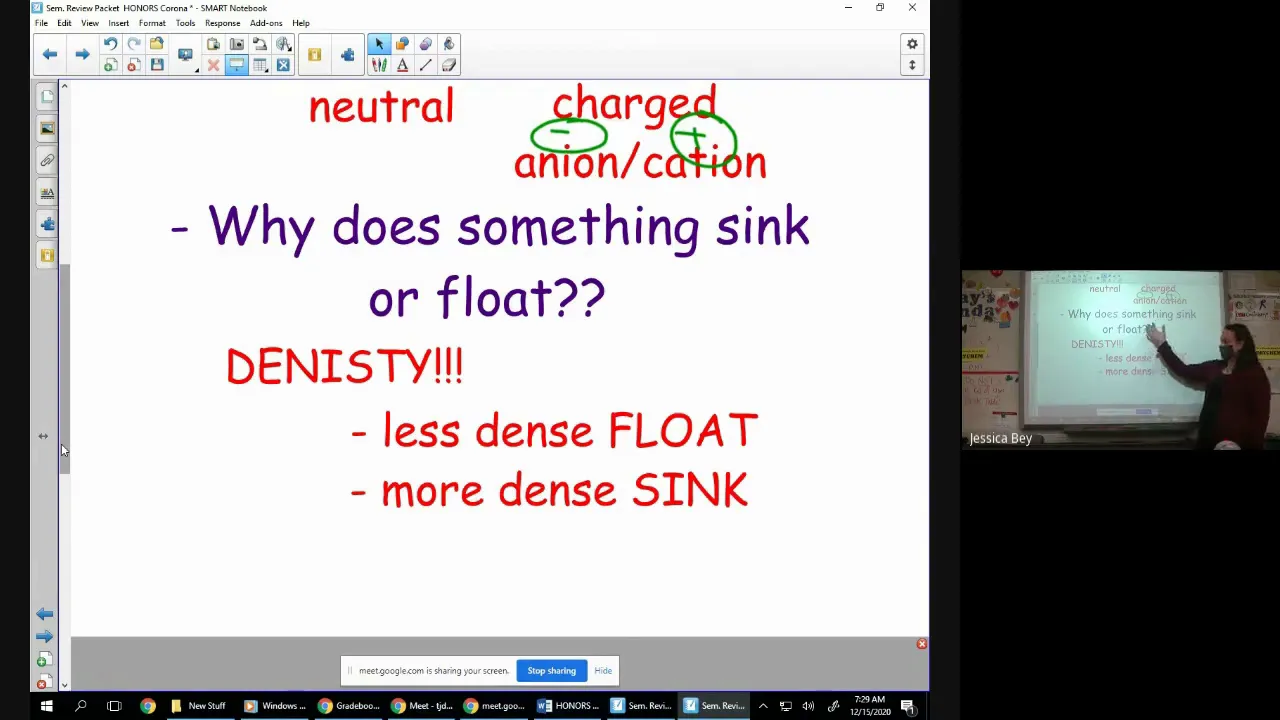The height and width of the screenshot is (720, 1280).
Task: Open the Format menu
Action: 152,23
